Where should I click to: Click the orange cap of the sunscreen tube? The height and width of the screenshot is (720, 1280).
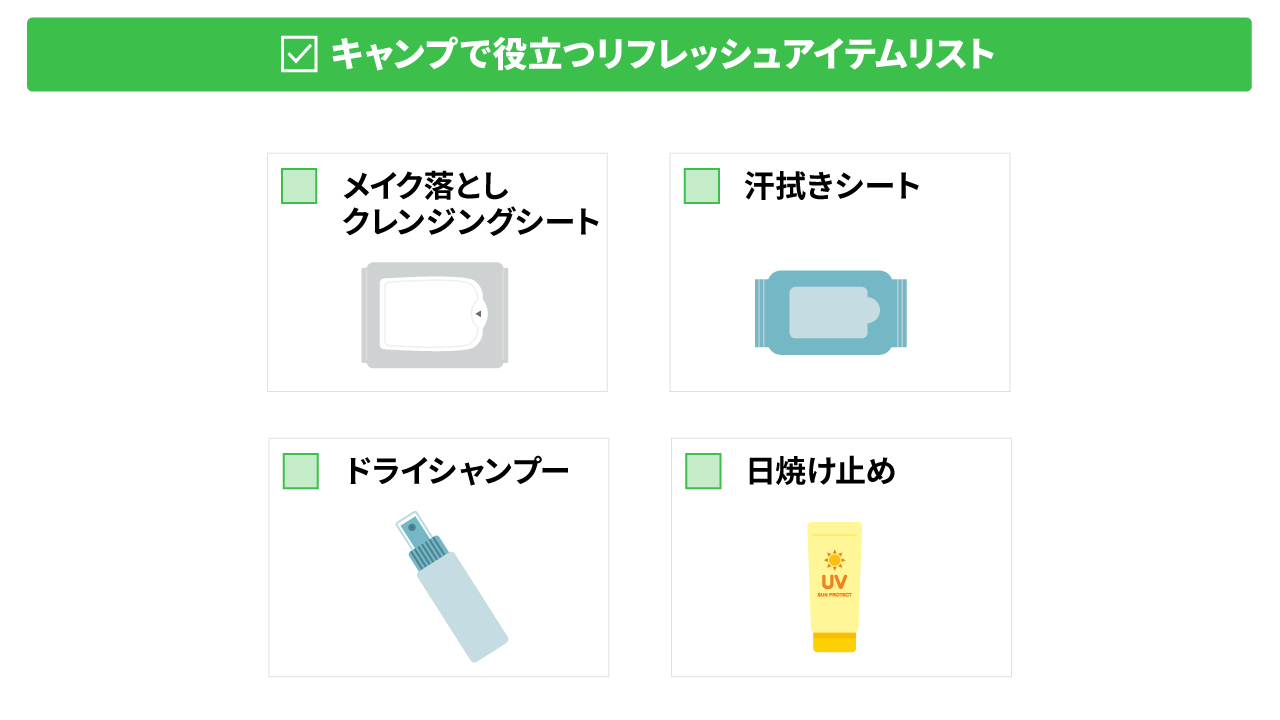[x=835, y=642]
